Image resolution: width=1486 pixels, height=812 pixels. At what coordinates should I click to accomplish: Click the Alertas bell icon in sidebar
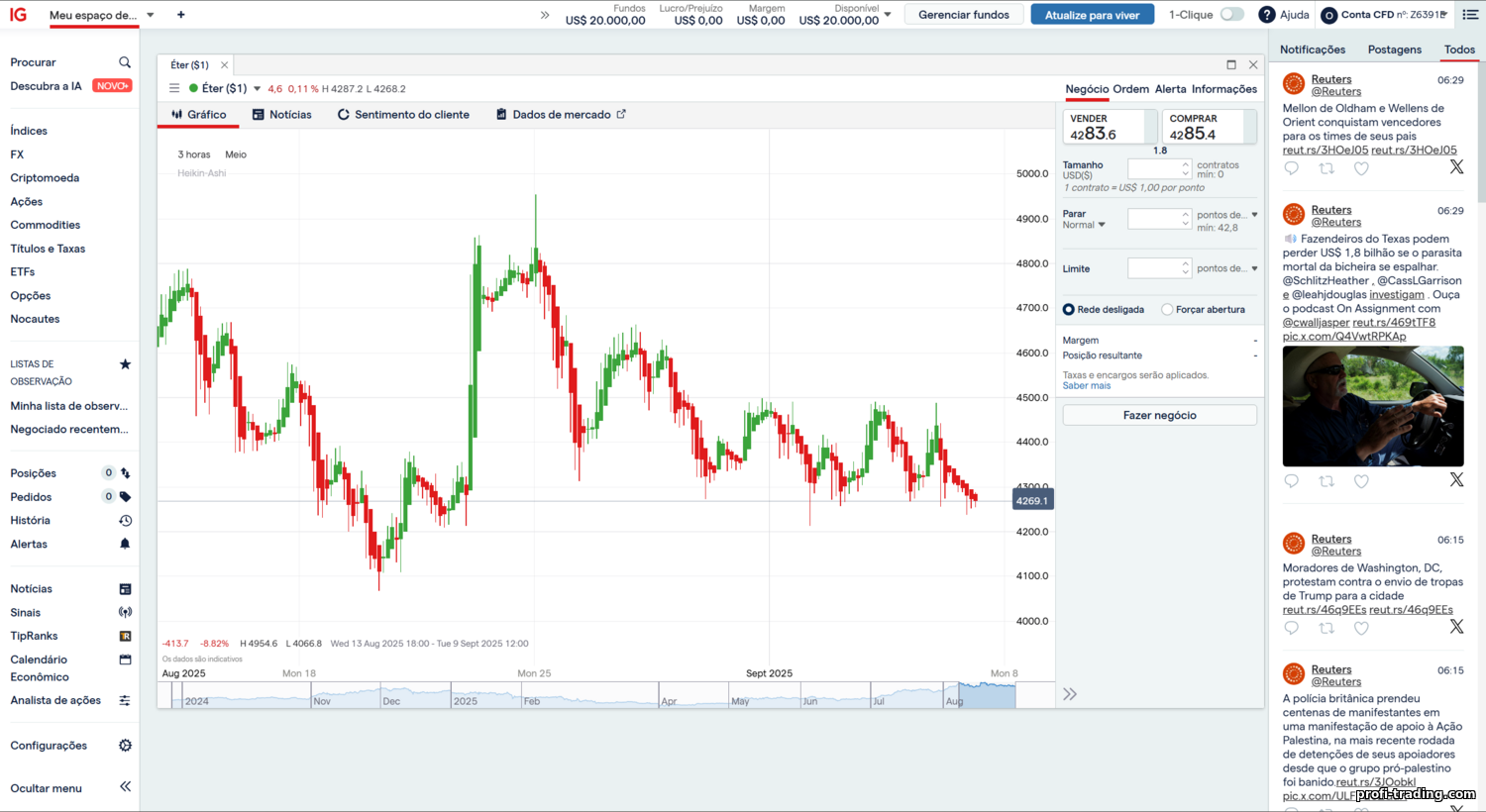[x=124, y=544]
